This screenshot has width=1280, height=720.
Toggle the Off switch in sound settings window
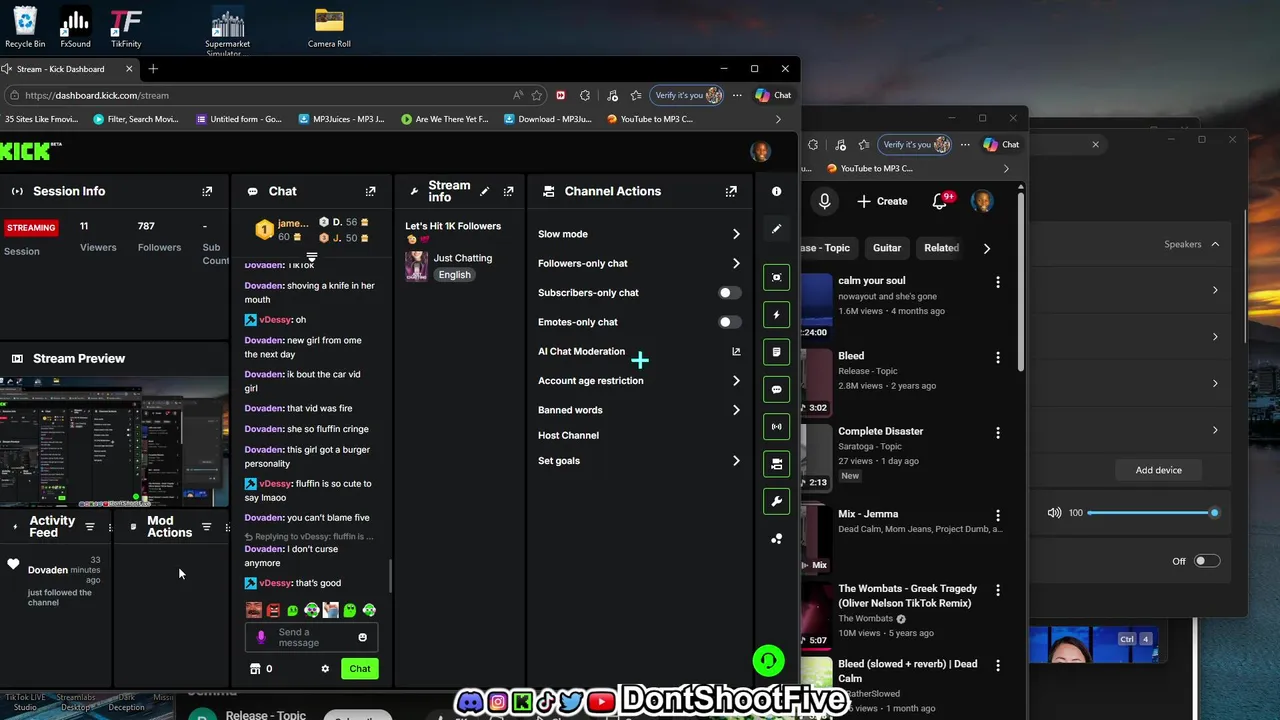point(1207,561)
